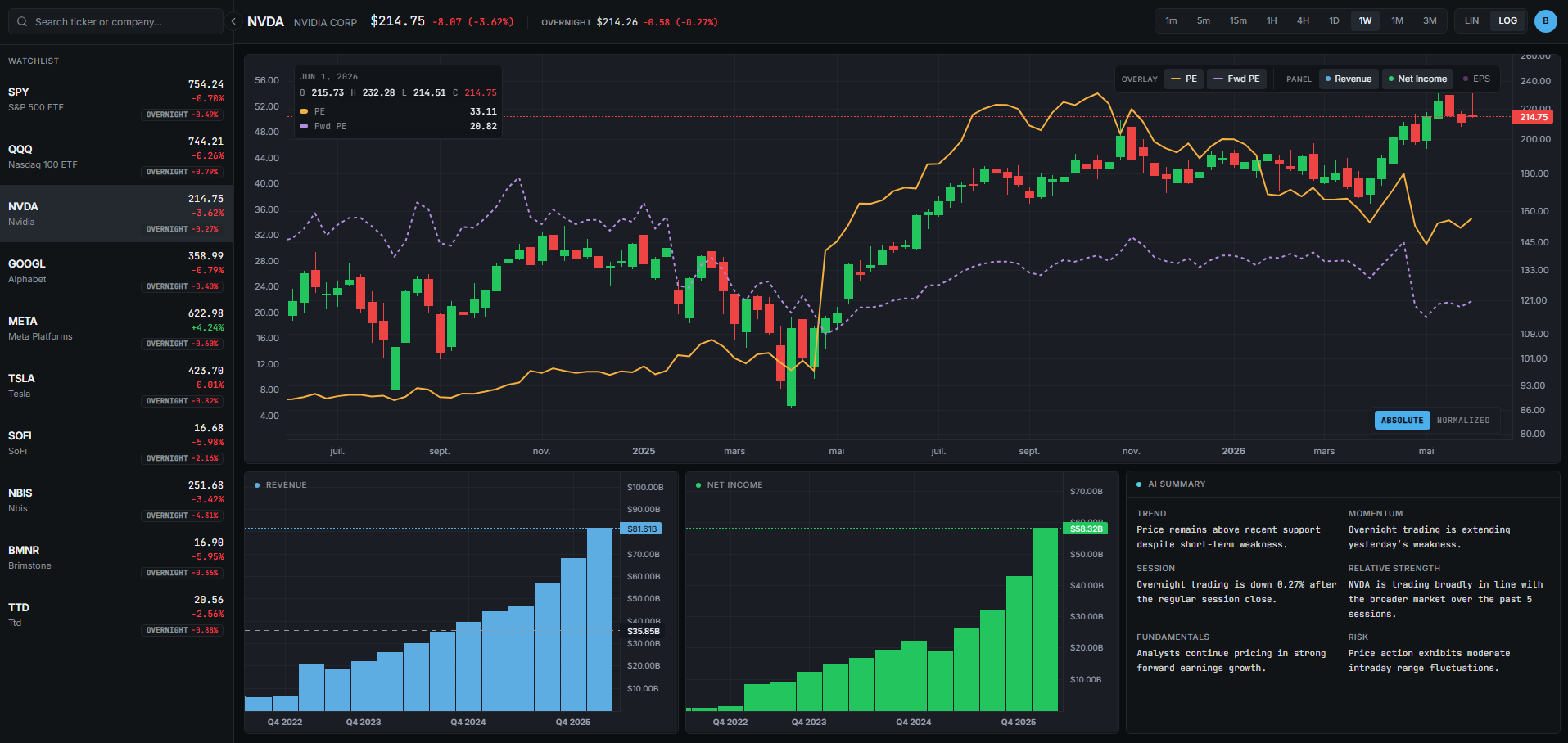1568x743 pixels.
Task: Open TTD watchlist row
Action: [116, 615]
